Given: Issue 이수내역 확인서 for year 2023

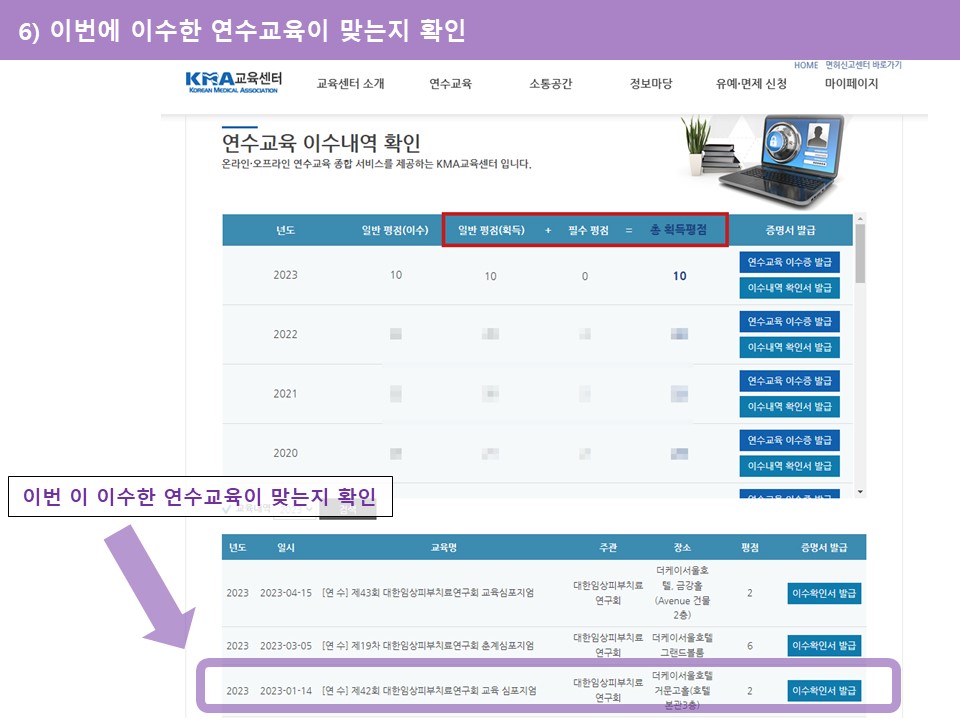Looking at the screenshot, I should (789, 288).
